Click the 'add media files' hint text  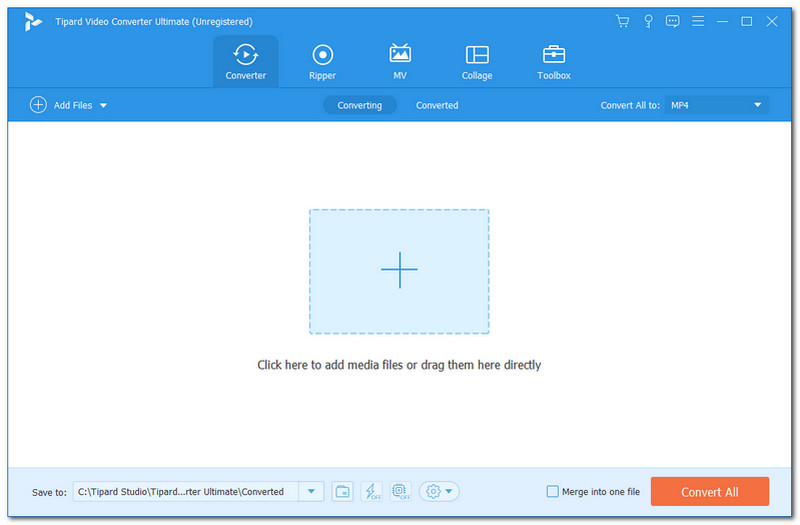[399, 365]
